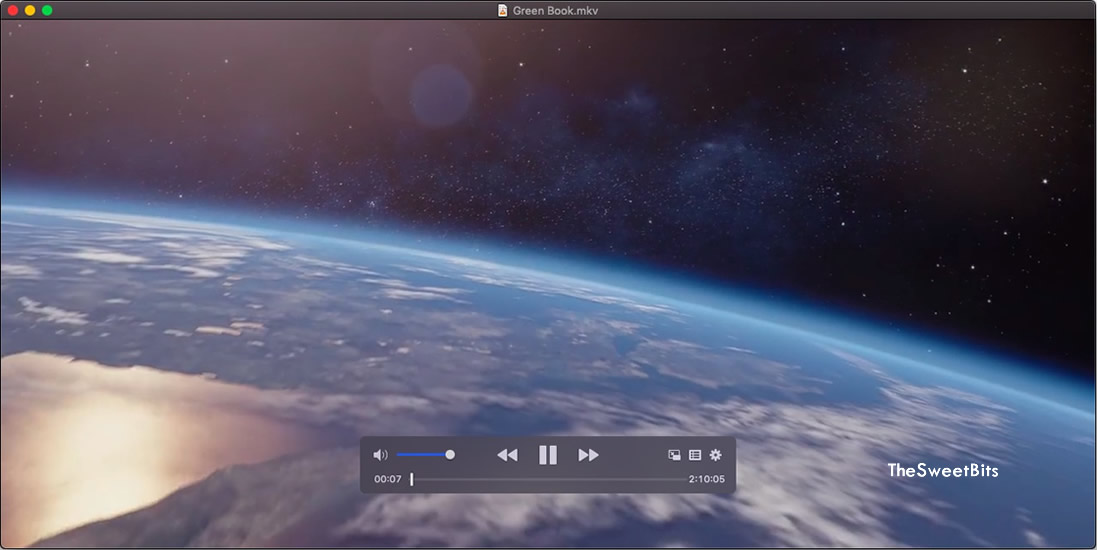Close the player window with red button

point(13,10)
